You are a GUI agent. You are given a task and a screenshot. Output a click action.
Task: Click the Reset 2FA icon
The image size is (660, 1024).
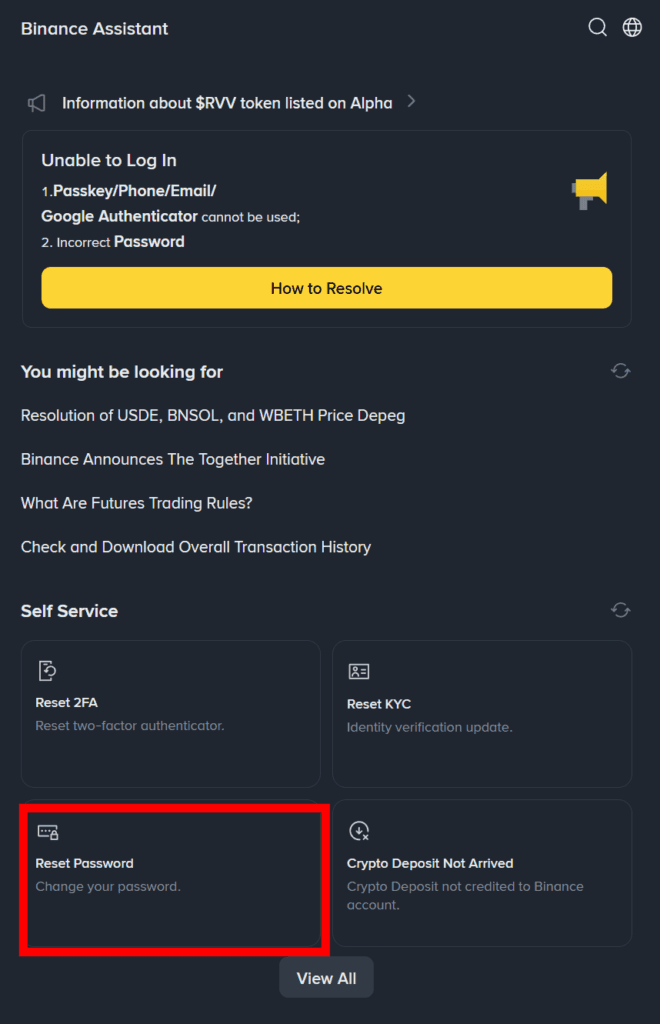[x=46, y=671]
